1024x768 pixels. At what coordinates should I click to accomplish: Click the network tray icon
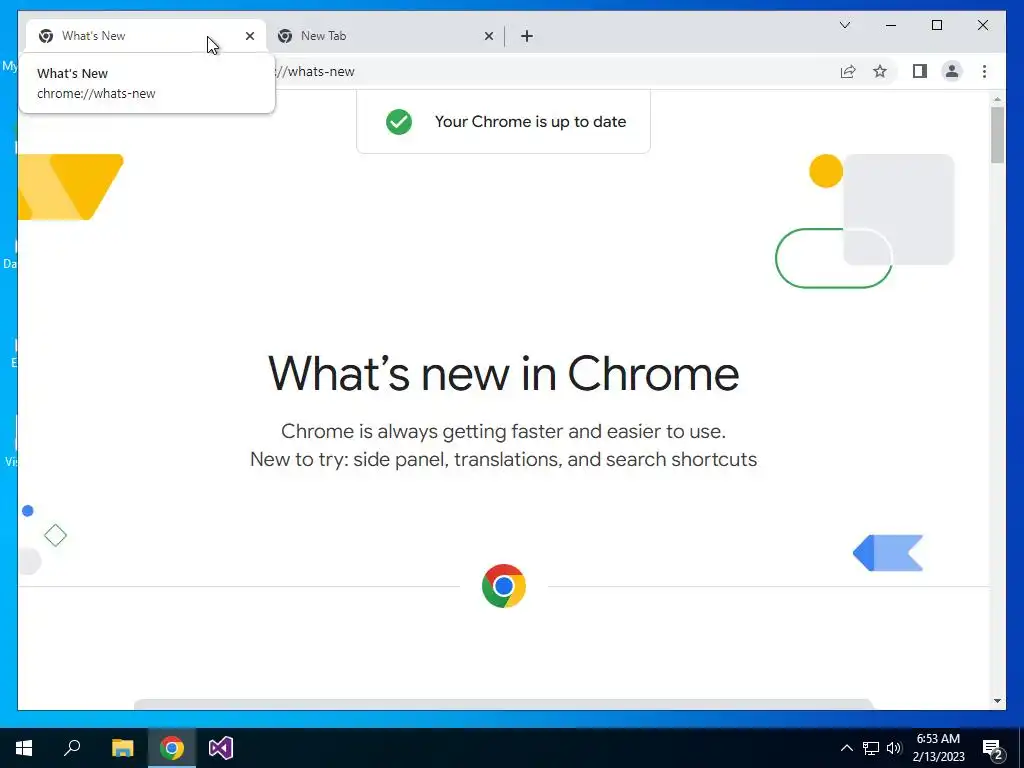point(871,748)
